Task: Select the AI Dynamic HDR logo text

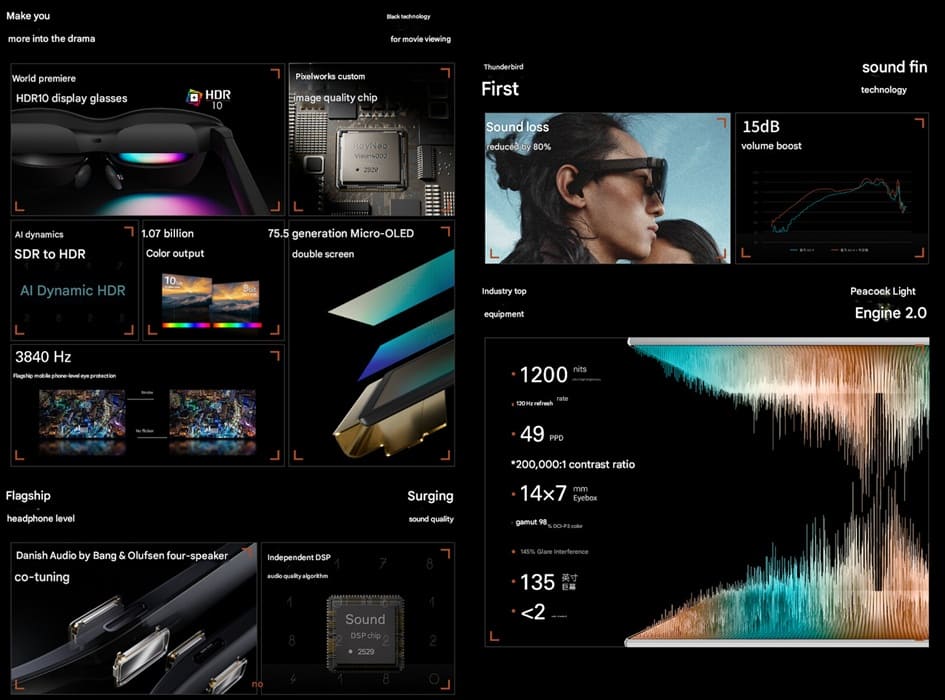Action: click(73, 291)
